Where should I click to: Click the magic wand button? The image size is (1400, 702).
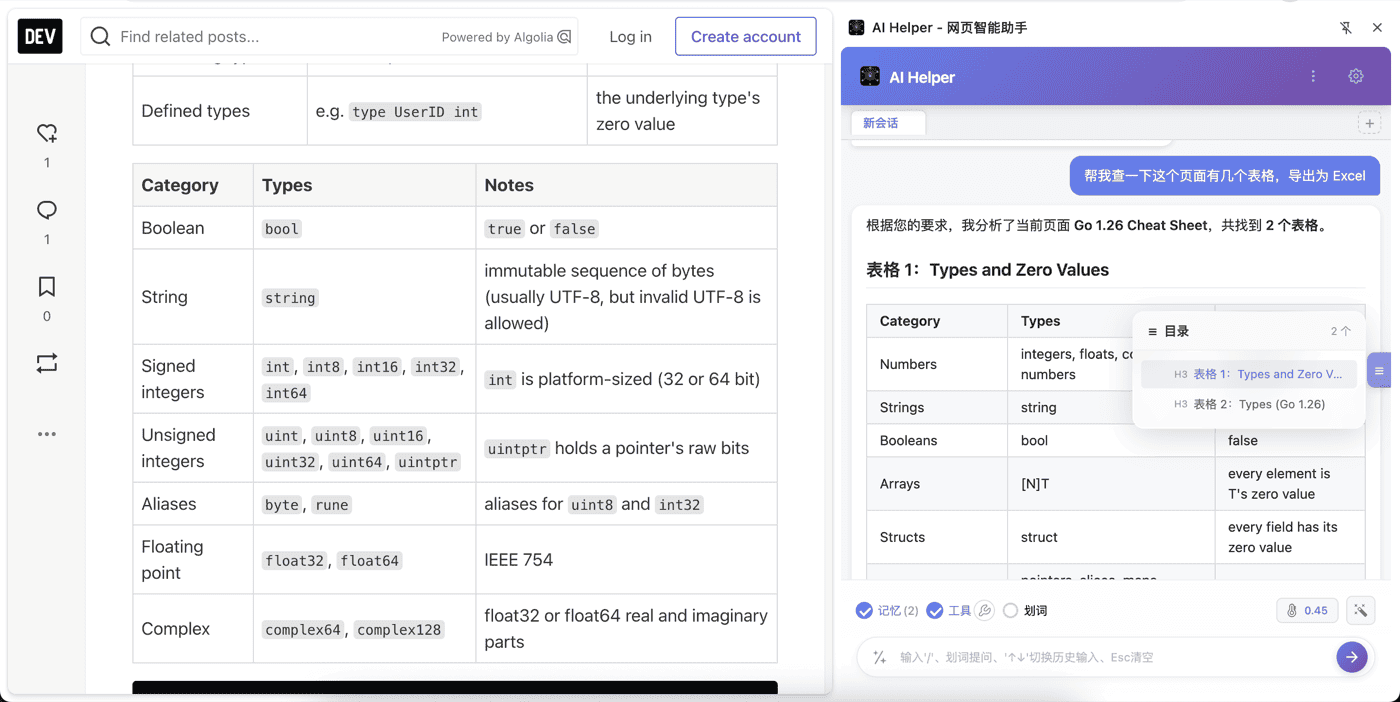(x=1361, y=610)
